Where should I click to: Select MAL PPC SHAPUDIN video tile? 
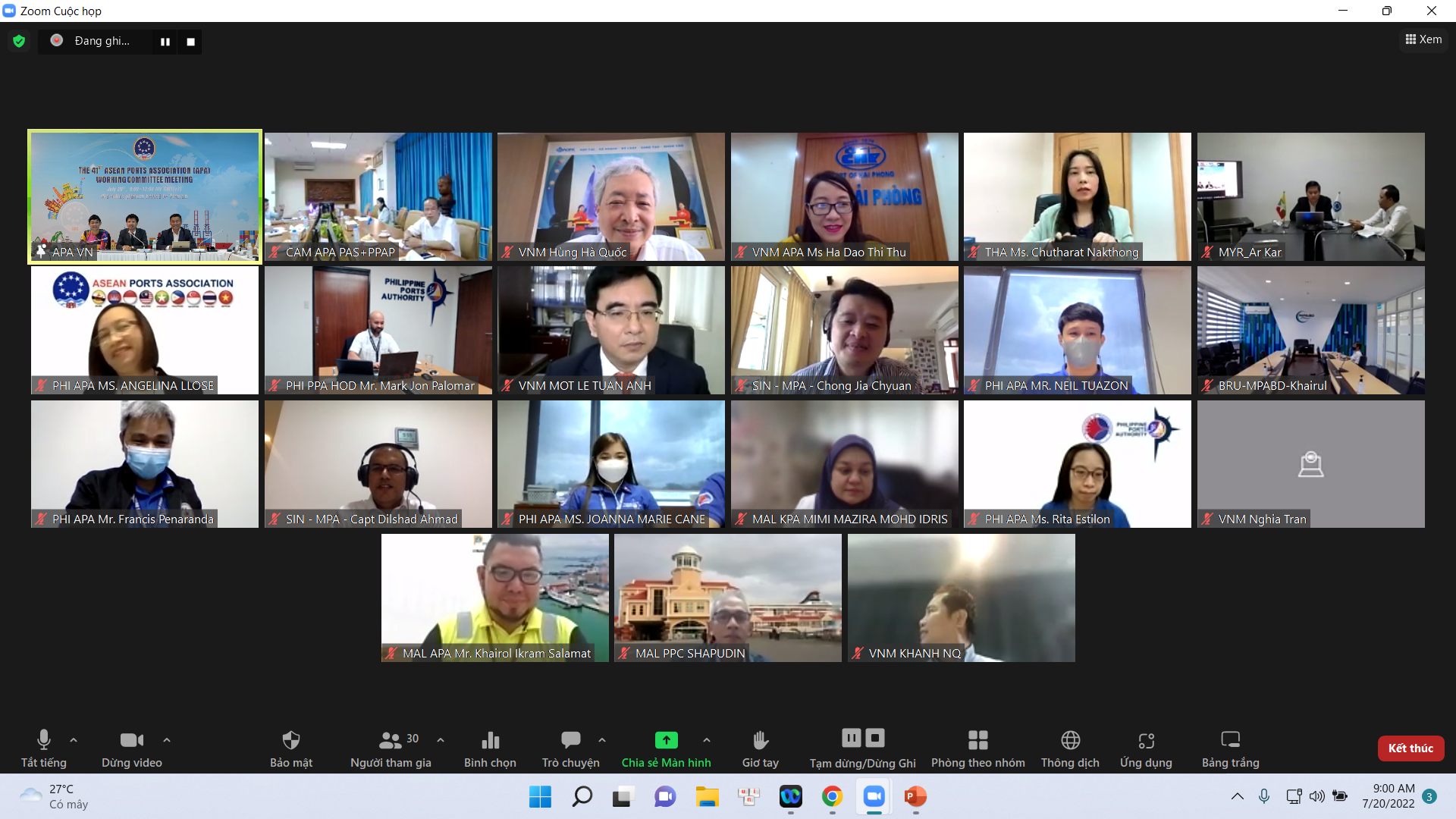pyautogui.click(x=728, y=598)
